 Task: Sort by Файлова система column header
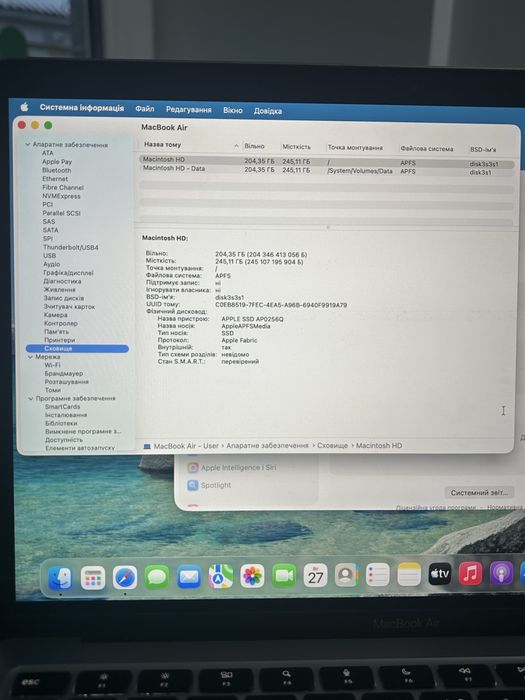426,148
